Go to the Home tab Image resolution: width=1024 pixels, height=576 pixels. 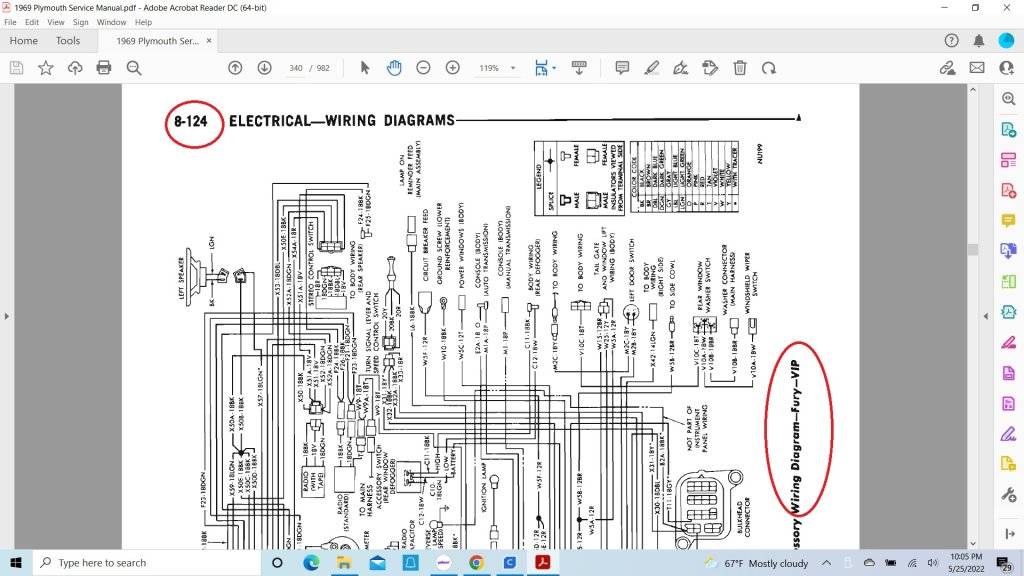[x=23, y=41]
